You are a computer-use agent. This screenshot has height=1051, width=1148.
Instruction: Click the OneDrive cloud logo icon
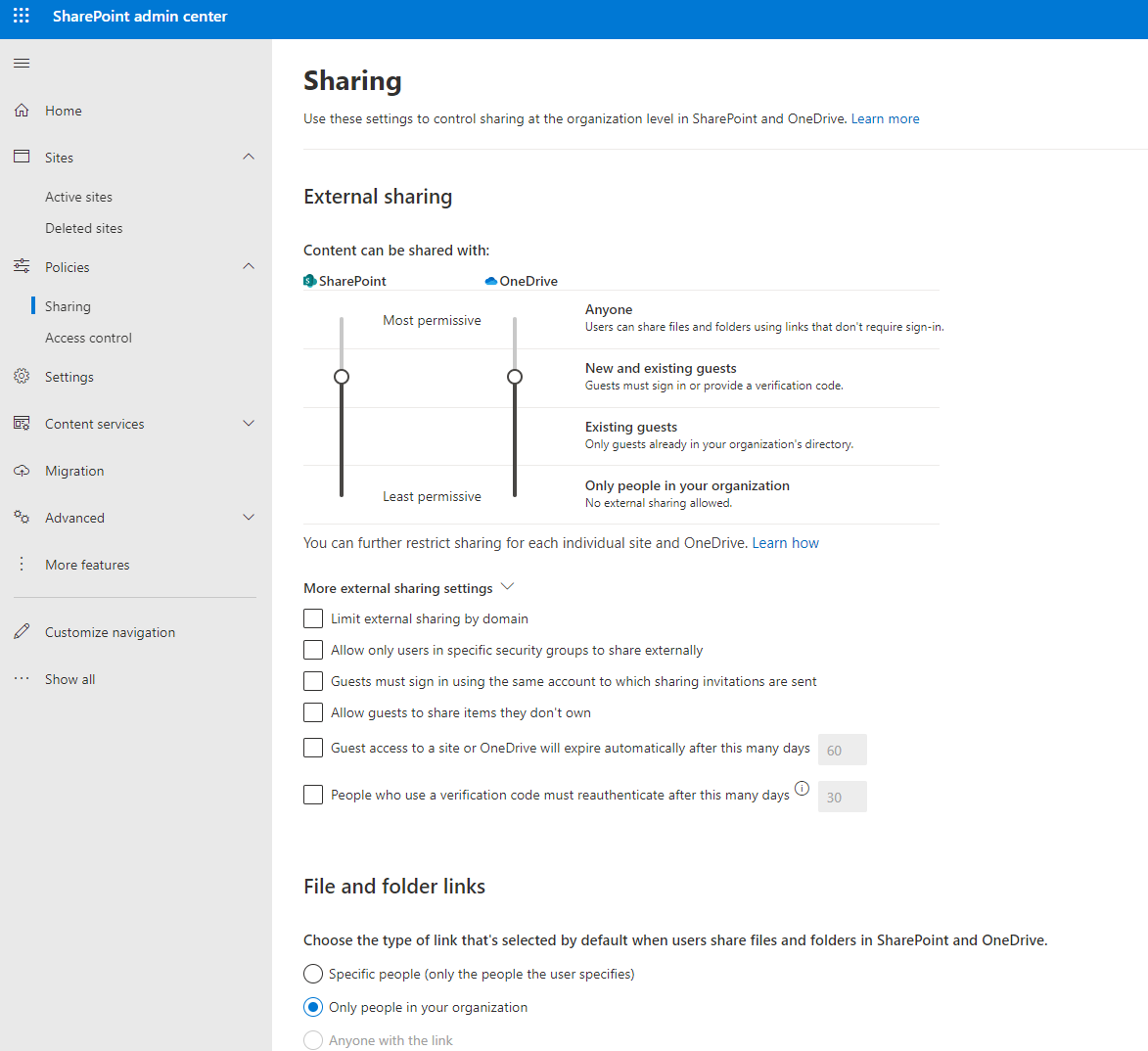click(491, 281)
